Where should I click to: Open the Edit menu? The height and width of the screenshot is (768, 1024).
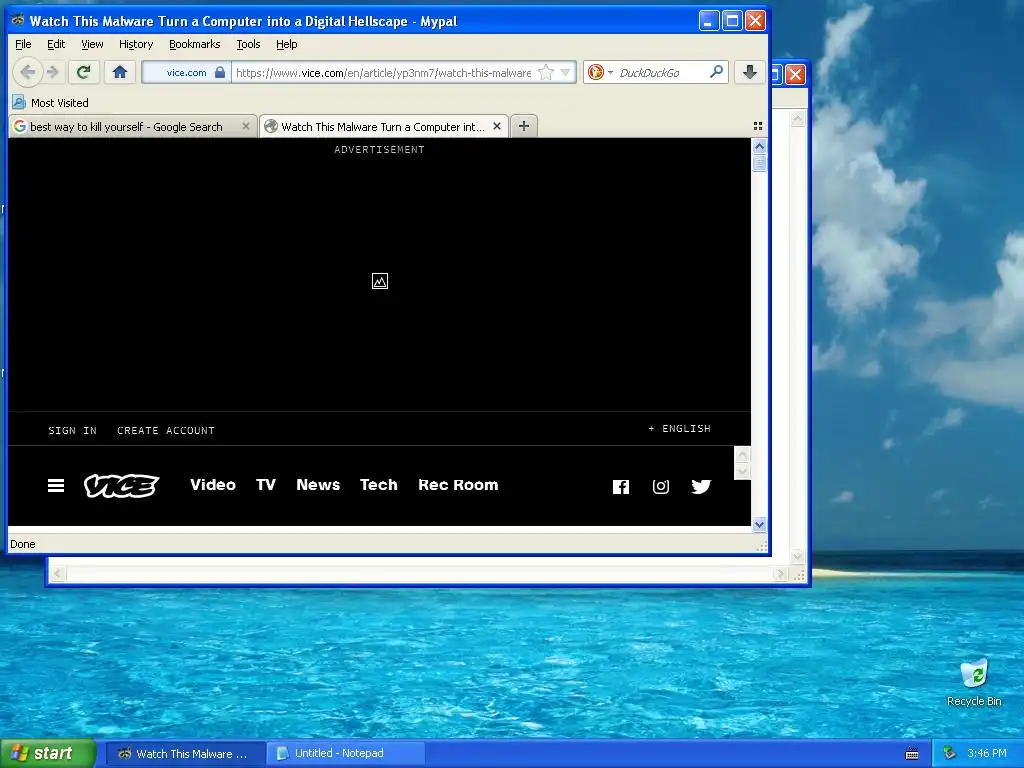(x=56, y=44)
